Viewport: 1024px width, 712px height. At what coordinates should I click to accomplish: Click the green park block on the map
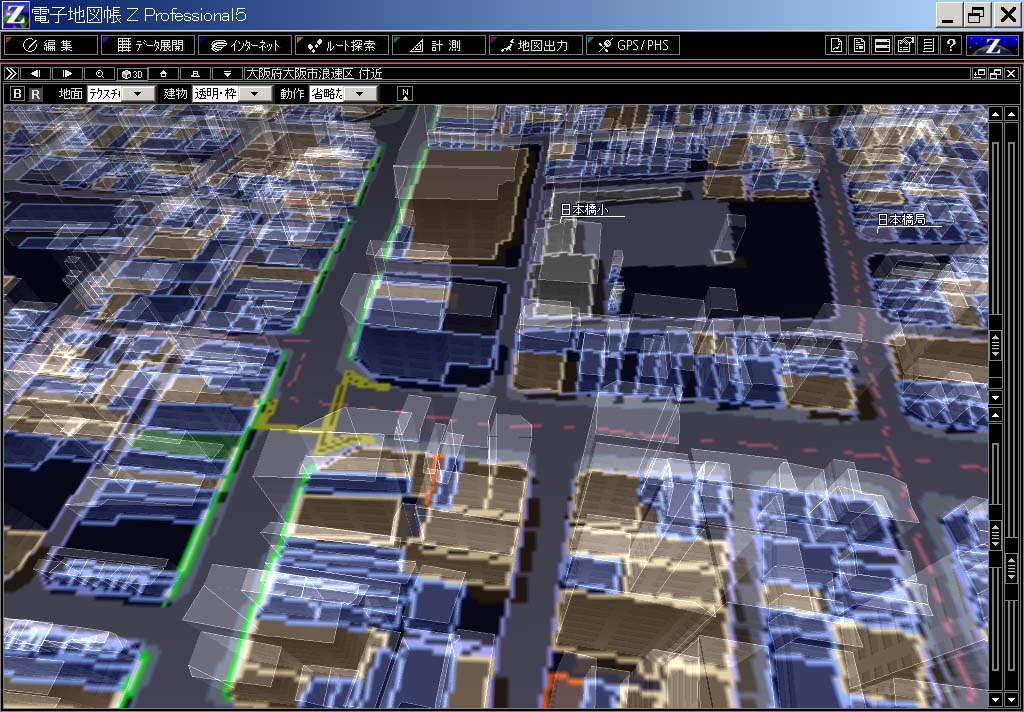point(187,444)
